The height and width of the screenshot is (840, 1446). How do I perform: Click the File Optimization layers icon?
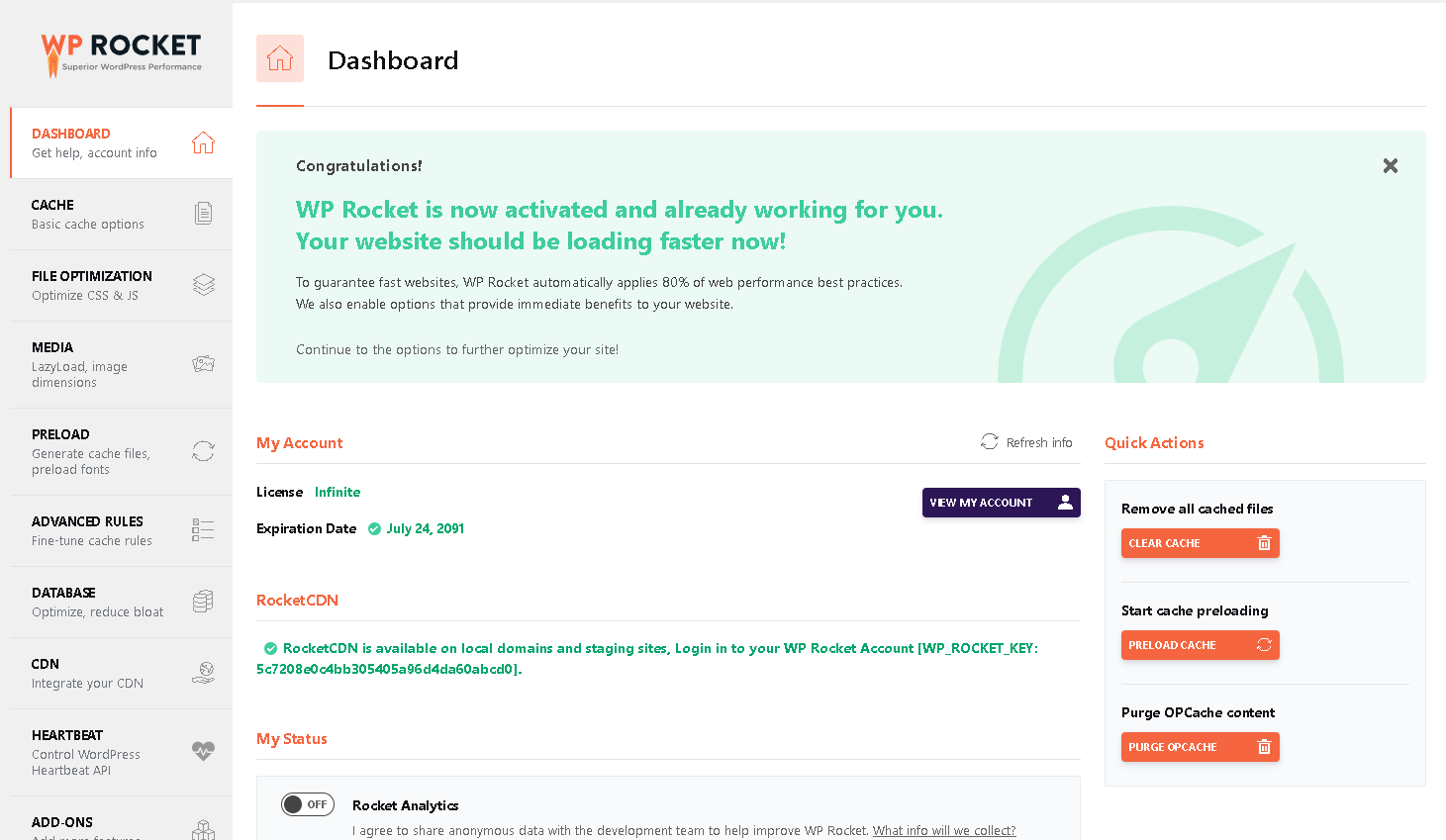(x=203, y=285)
